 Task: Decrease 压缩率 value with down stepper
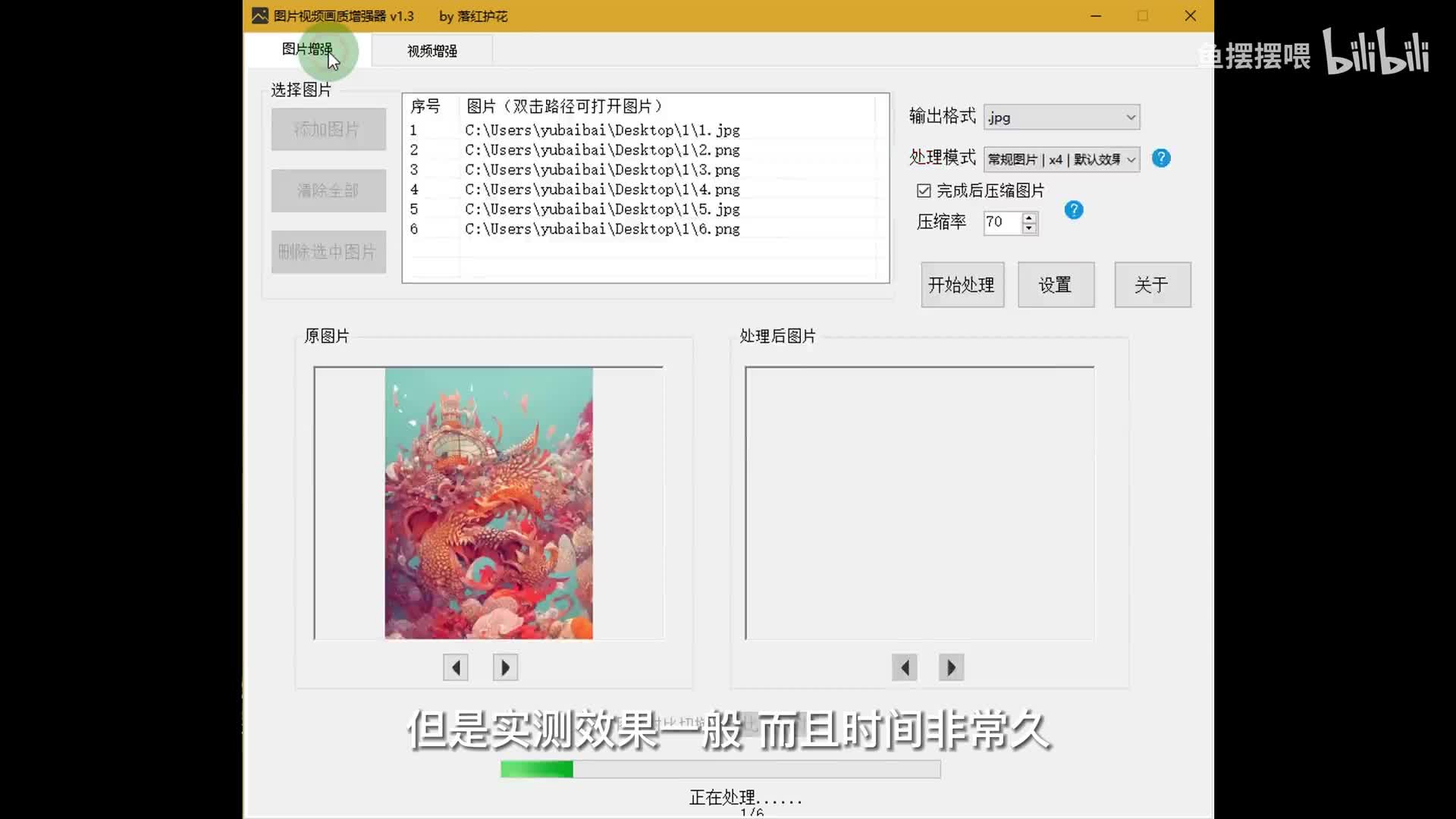[x=1029, y=227]
